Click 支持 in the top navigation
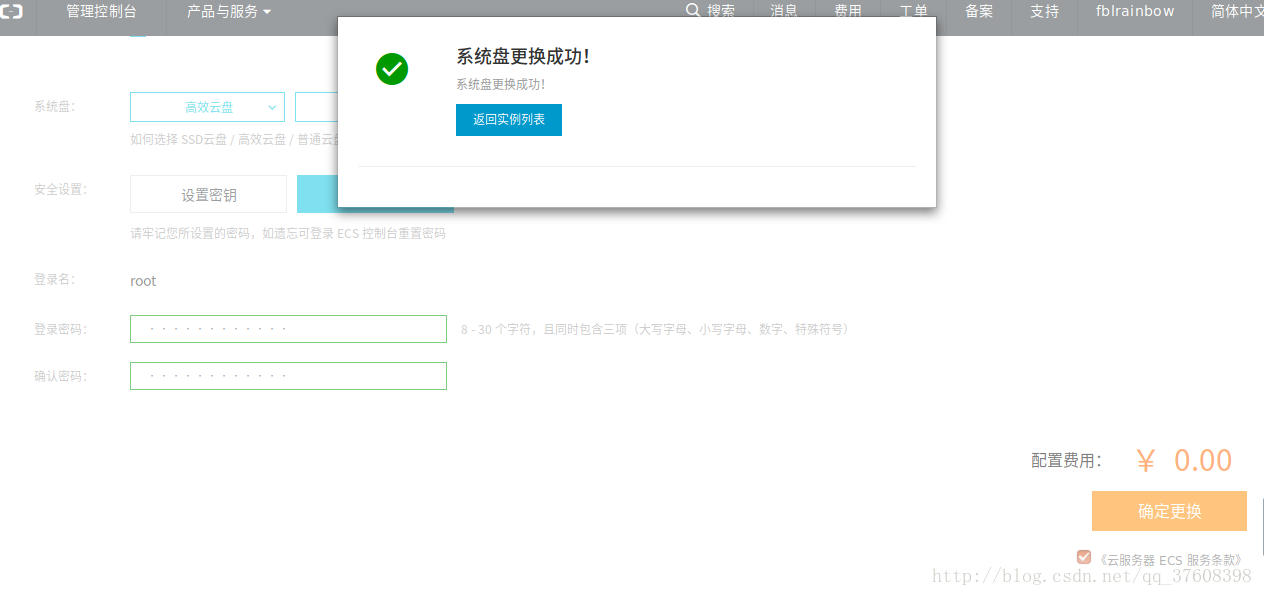Viewport: 1264px width, 596px height. point(1044,12)
